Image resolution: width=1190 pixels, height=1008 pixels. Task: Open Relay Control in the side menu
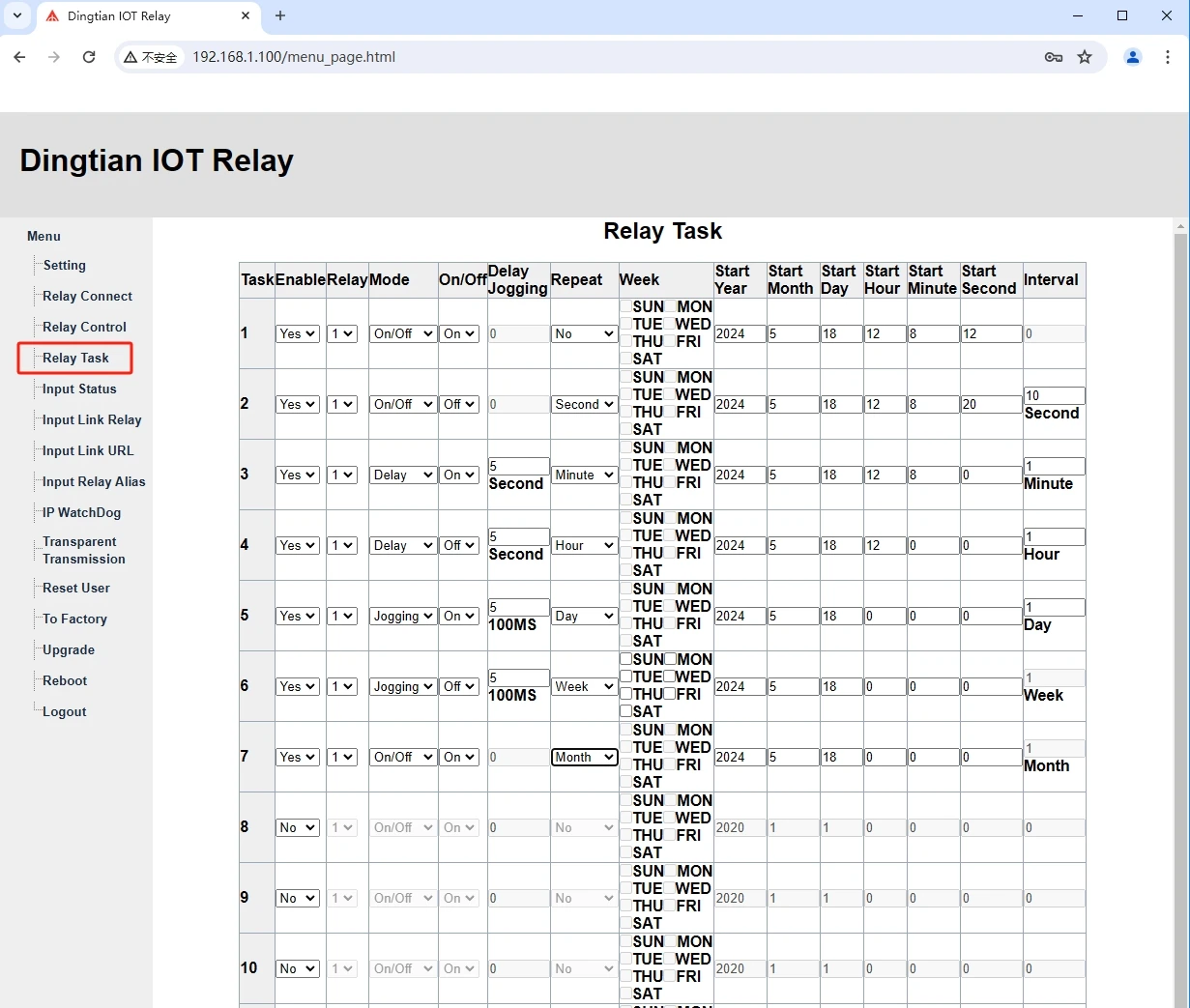point(84,327)
